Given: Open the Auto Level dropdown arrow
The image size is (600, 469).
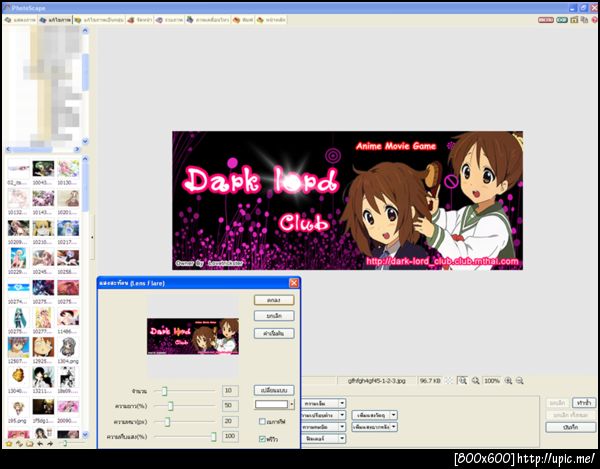Looking at the screenshot, I should (x=342, y=403).
